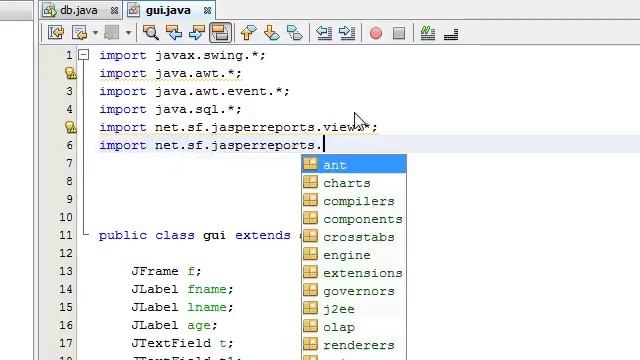
Task: Click the Back navigation icon
Action: pyautogui.click(x=80, y=33)
